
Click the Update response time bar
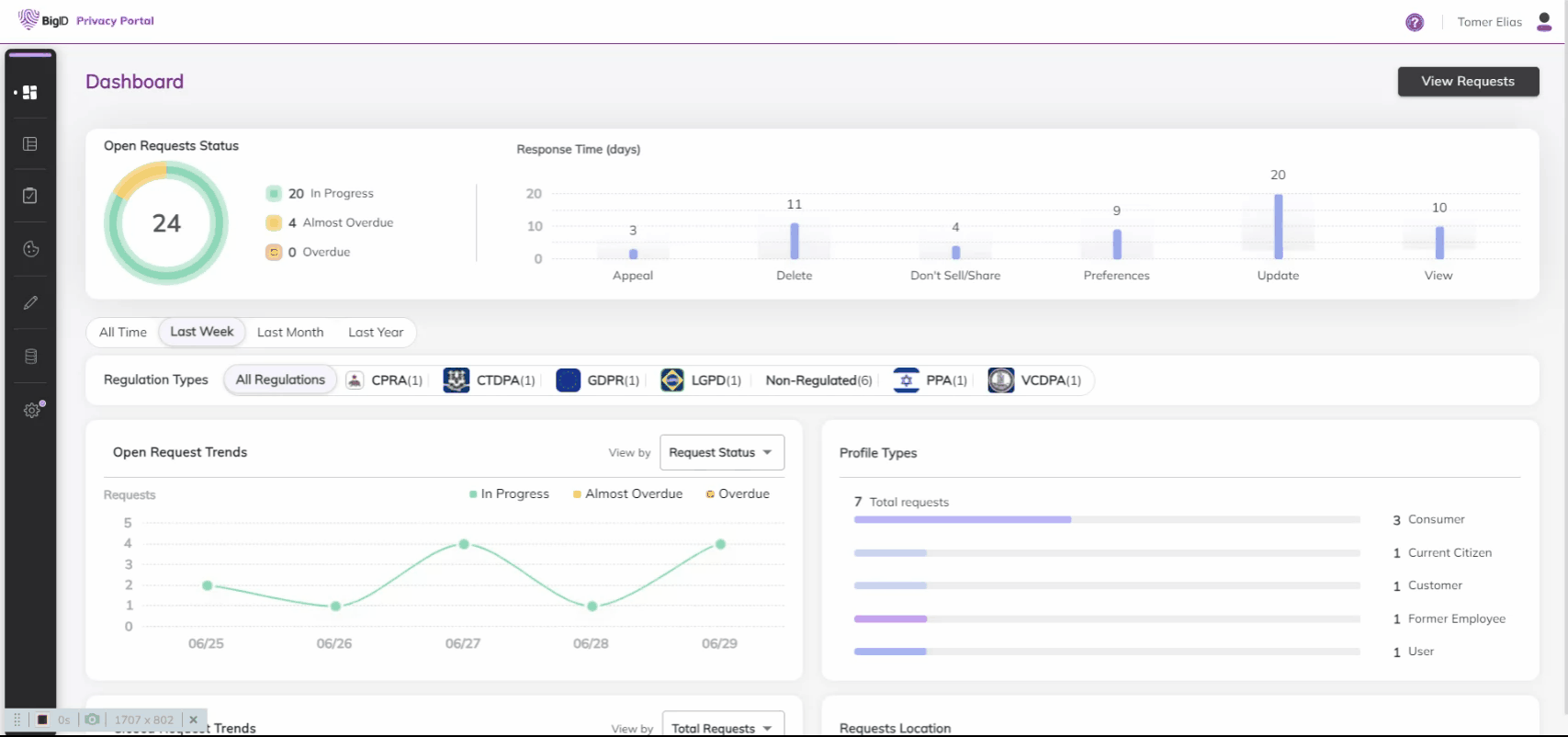click(1278, 227)
